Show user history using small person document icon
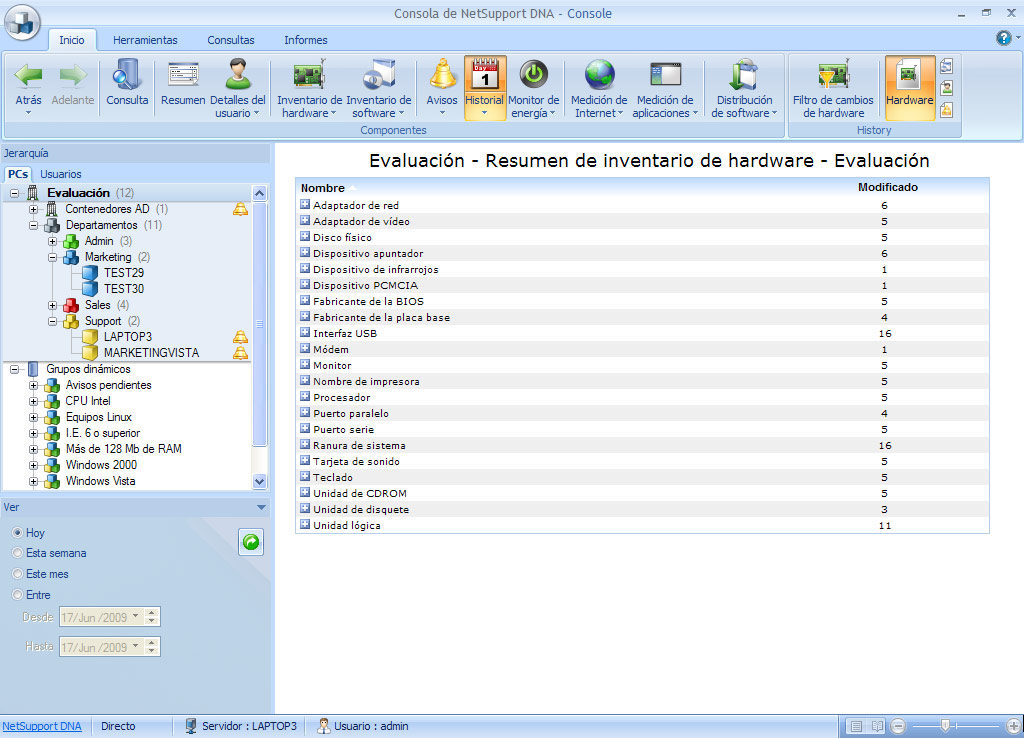The image size is (1024, 738). coord(946,88)
